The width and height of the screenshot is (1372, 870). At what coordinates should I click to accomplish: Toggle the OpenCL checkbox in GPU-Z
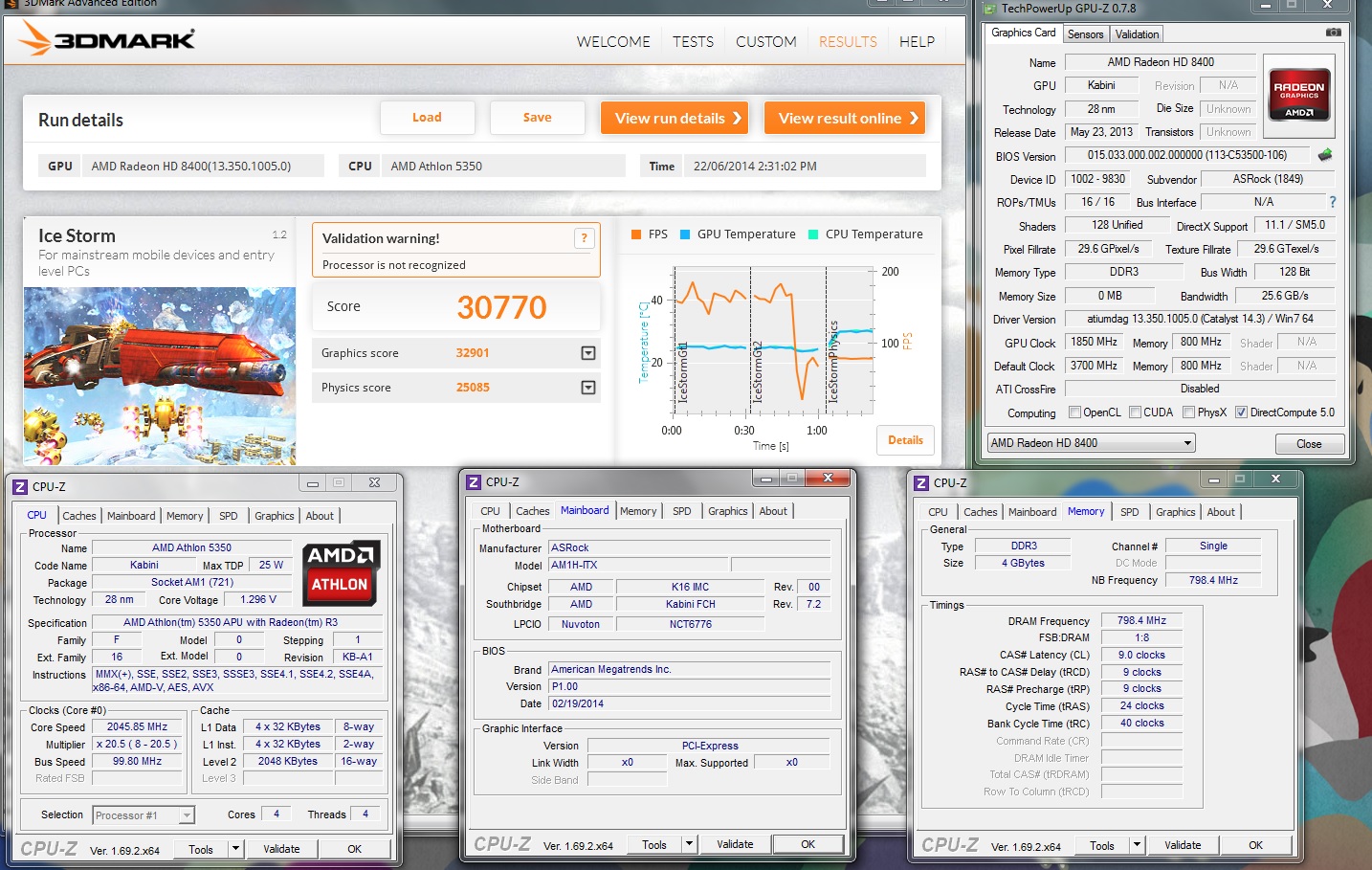coord(1074,413)
